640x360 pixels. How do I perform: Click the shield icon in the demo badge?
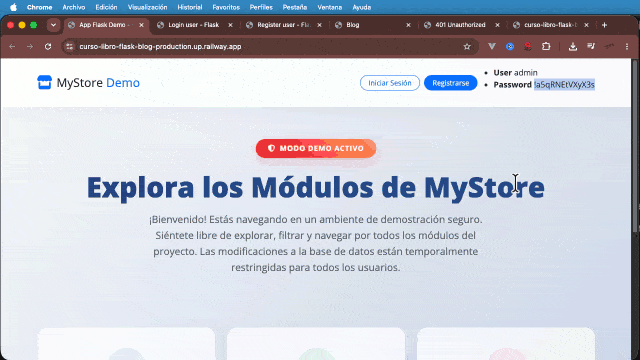(271, 148)
